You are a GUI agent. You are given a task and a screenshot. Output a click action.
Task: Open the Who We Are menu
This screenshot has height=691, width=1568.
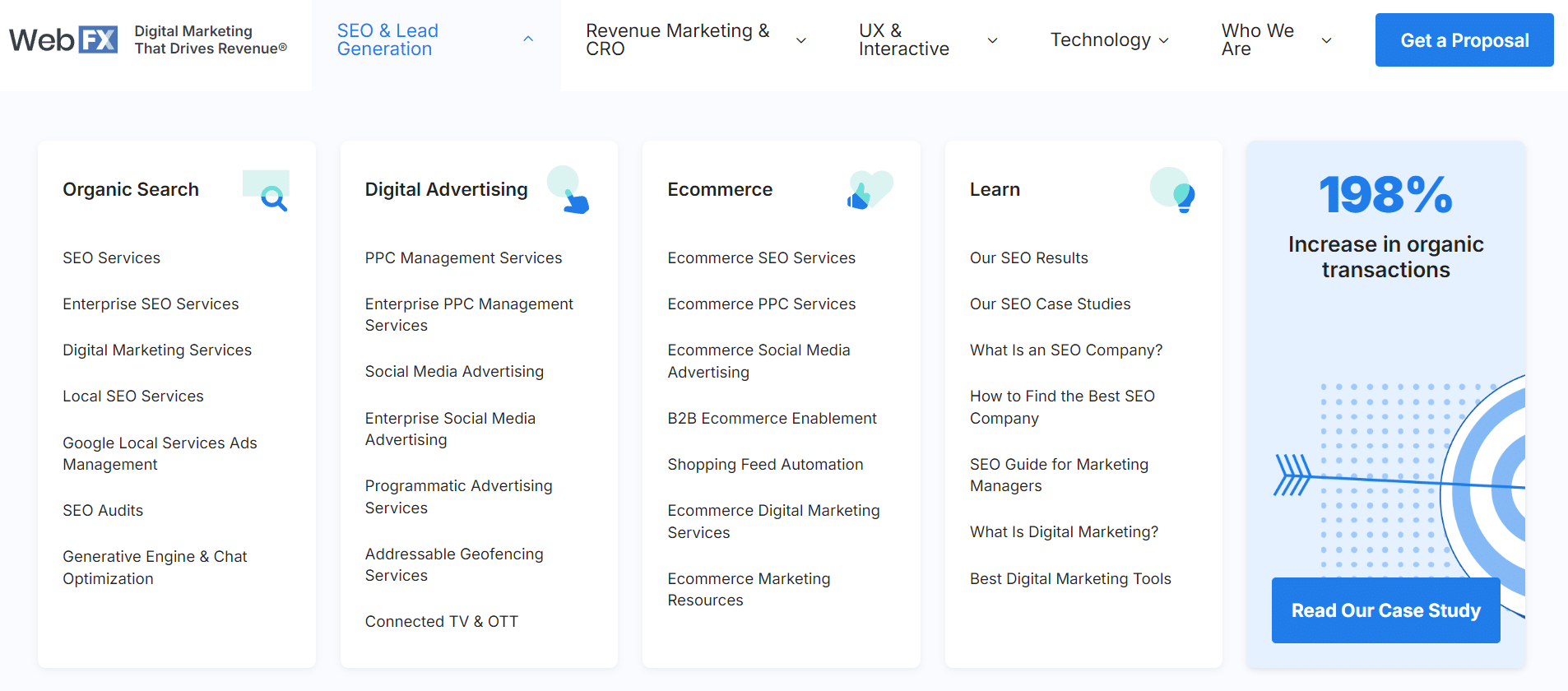point(1258,39)
